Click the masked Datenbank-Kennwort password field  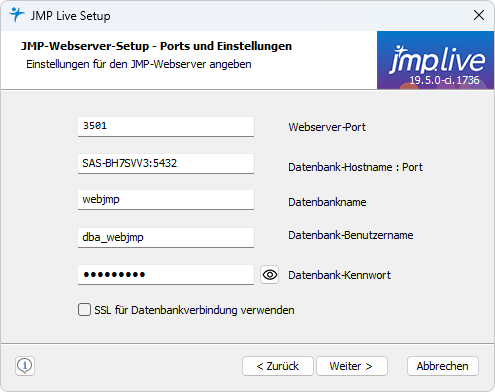coord(166,275)
